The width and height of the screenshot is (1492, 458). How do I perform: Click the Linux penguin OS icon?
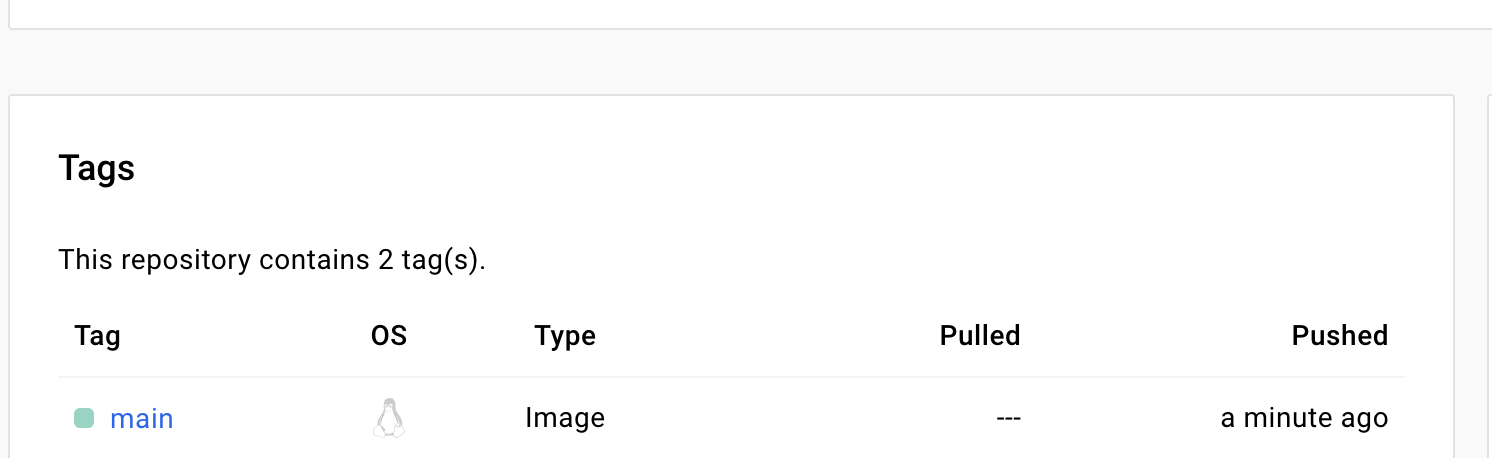(x=389, y=418)
